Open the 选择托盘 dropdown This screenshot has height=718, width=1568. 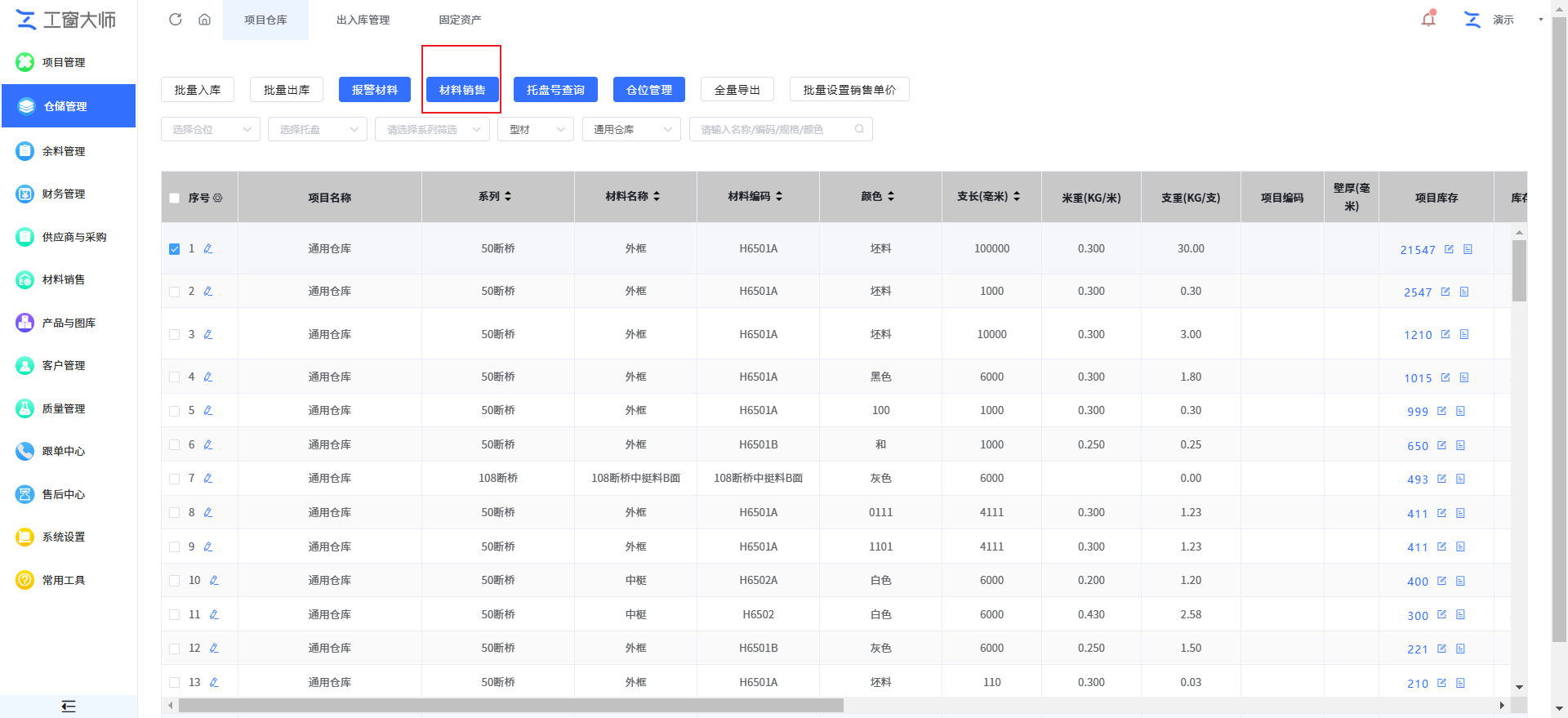tap(317, 129)
